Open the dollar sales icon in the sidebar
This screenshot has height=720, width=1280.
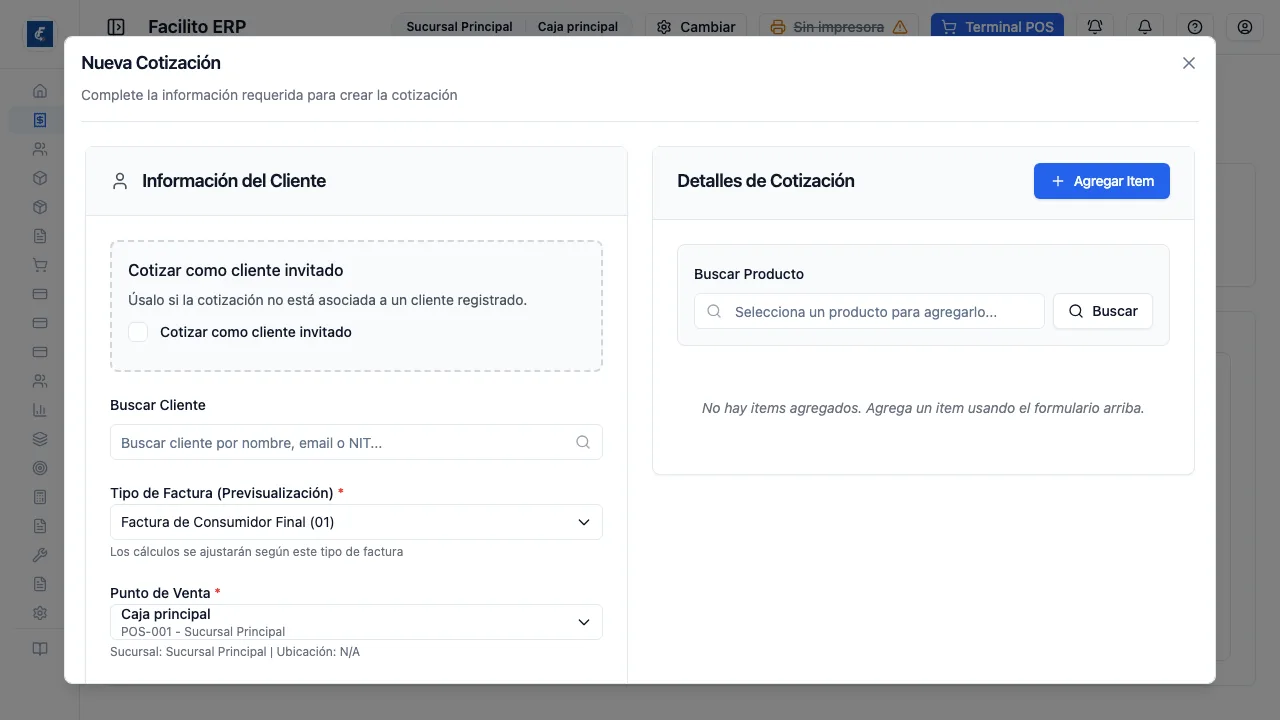click(x=40, y=120)
